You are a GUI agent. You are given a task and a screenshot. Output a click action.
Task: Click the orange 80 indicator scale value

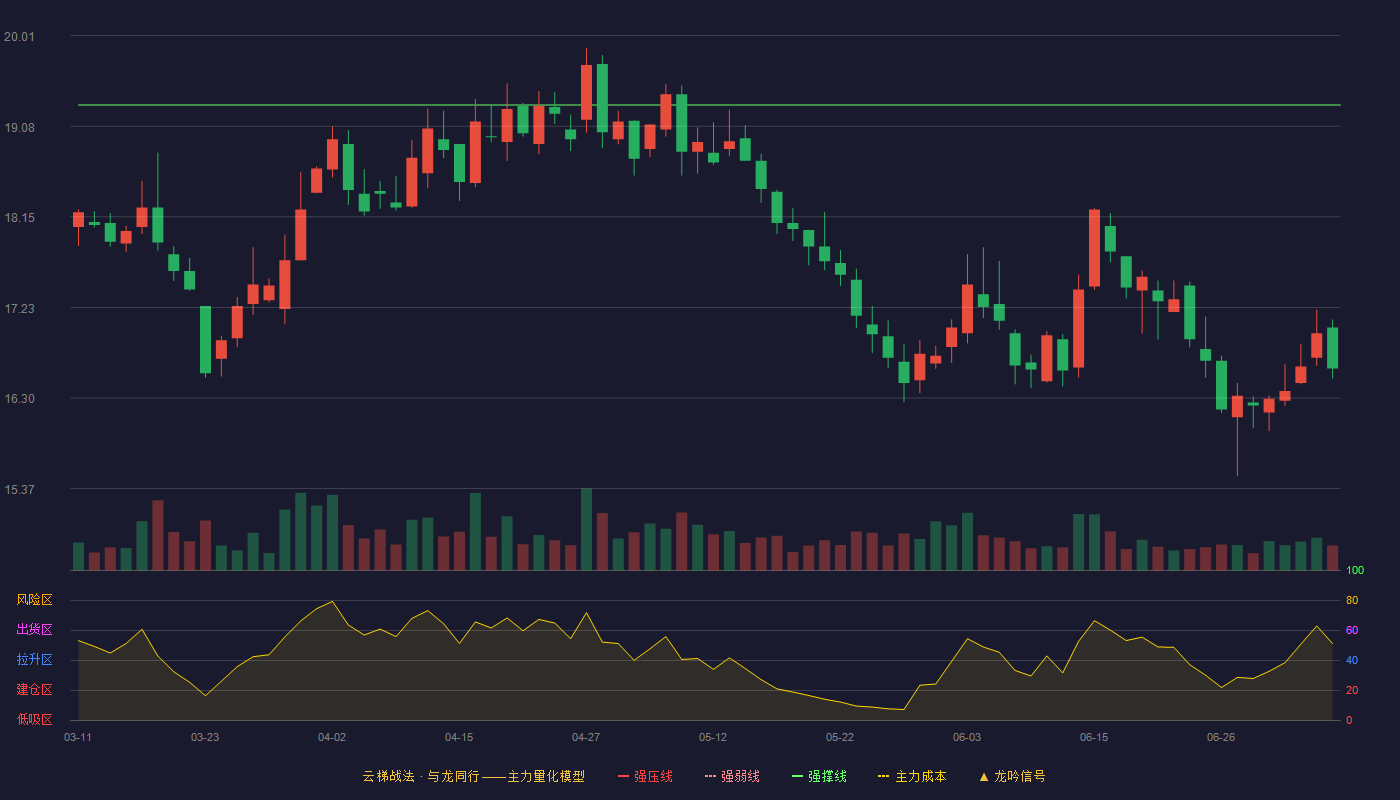coord(1352,600)
